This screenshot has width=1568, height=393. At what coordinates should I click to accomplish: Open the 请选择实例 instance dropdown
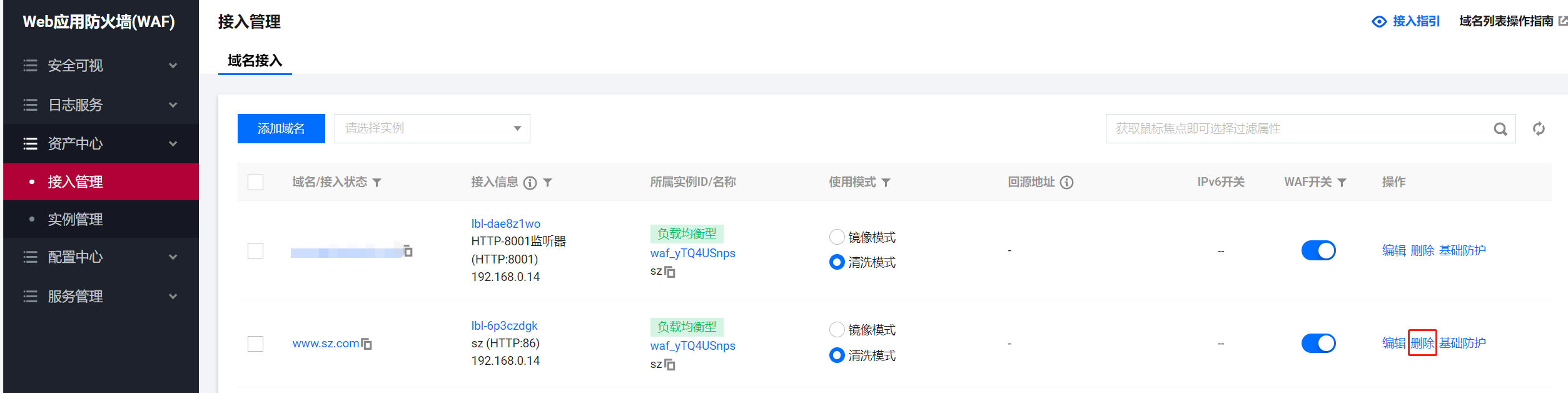(x=432, y=128)
